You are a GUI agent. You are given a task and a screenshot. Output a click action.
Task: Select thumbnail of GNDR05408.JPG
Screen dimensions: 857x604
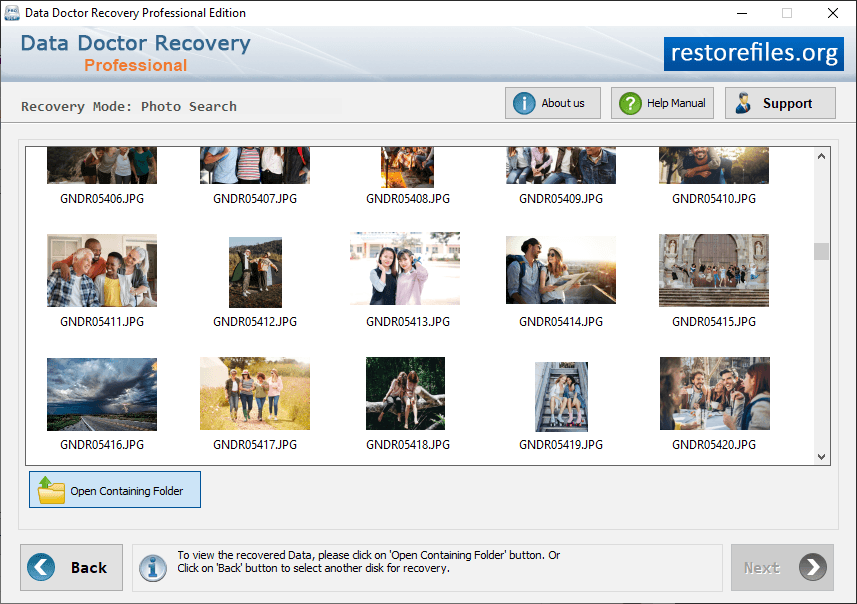[x=408, y=167]
